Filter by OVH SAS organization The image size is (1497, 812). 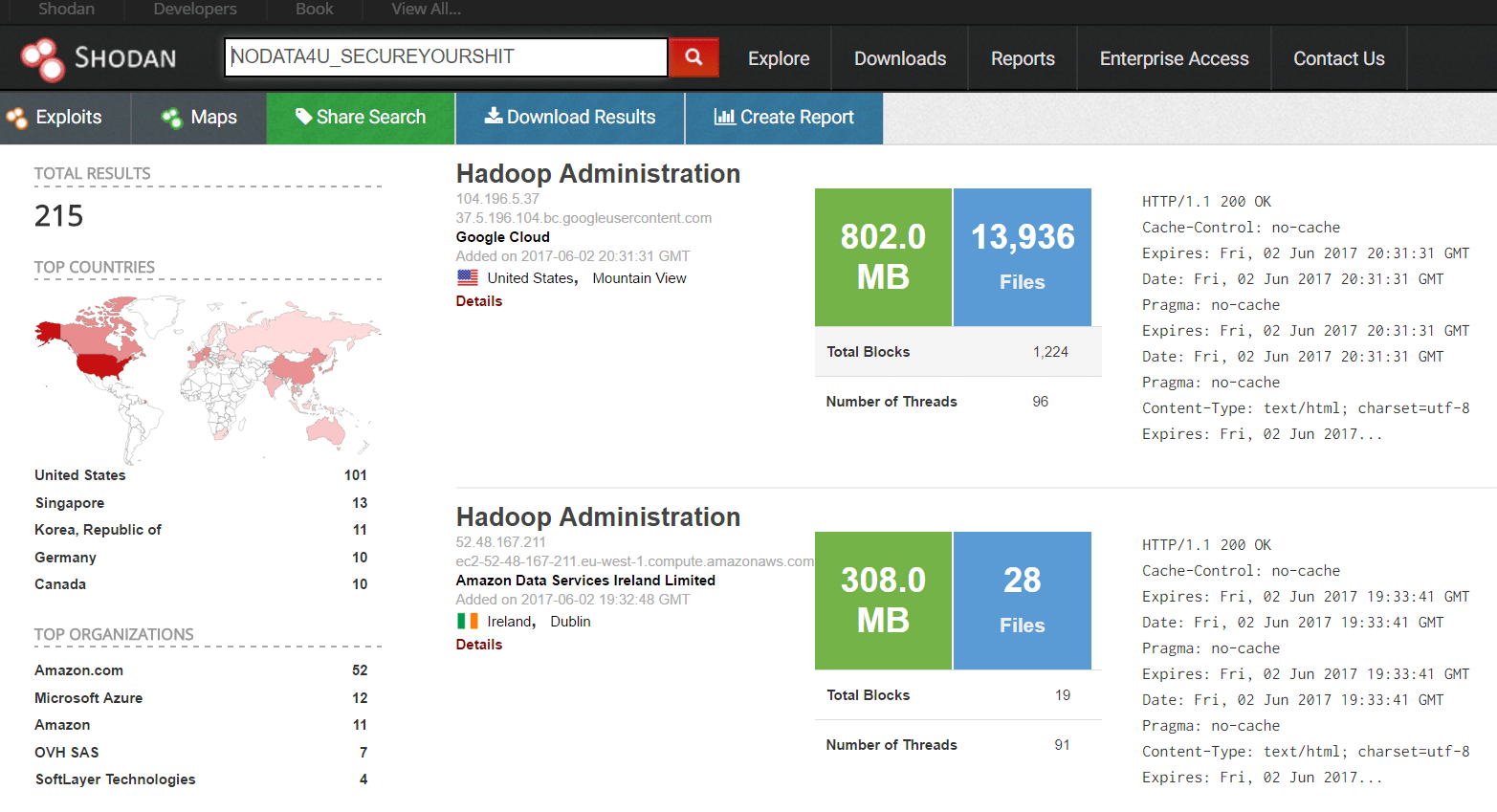[x=67, y=753]
